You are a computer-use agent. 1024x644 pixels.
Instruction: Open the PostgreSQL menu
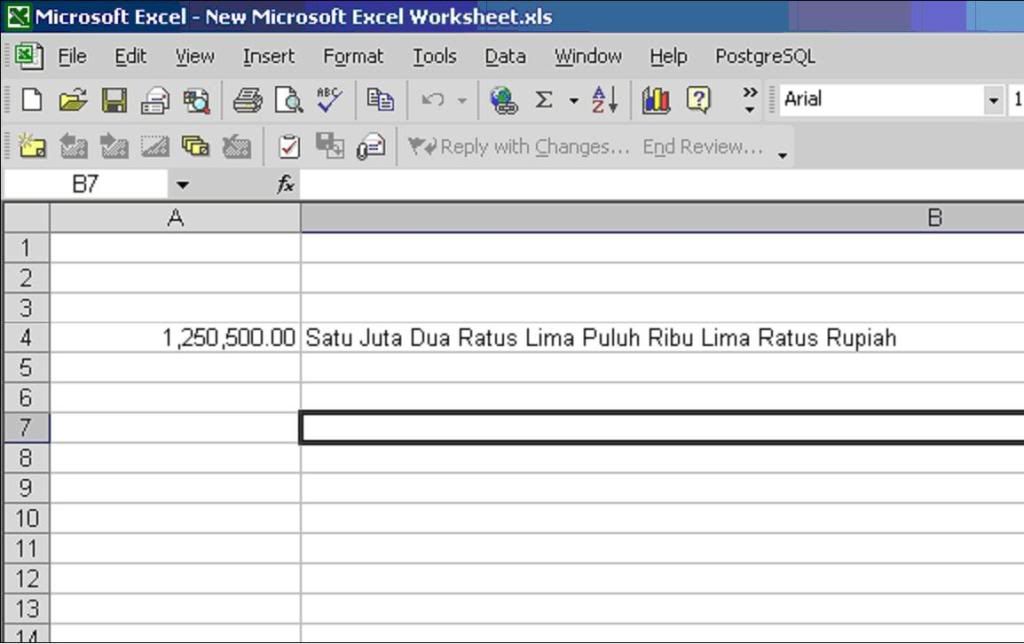click(765, 57)
